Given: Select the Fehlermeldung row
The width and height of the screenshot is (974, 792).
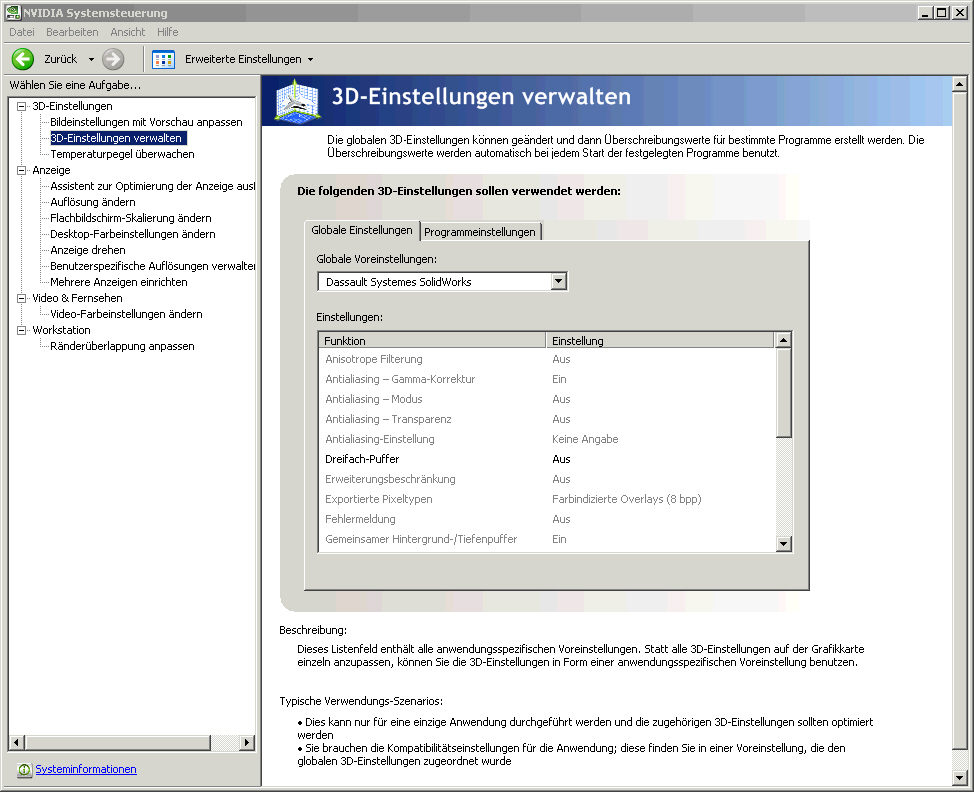Looking at the screenshot, I should click(547, 519).
